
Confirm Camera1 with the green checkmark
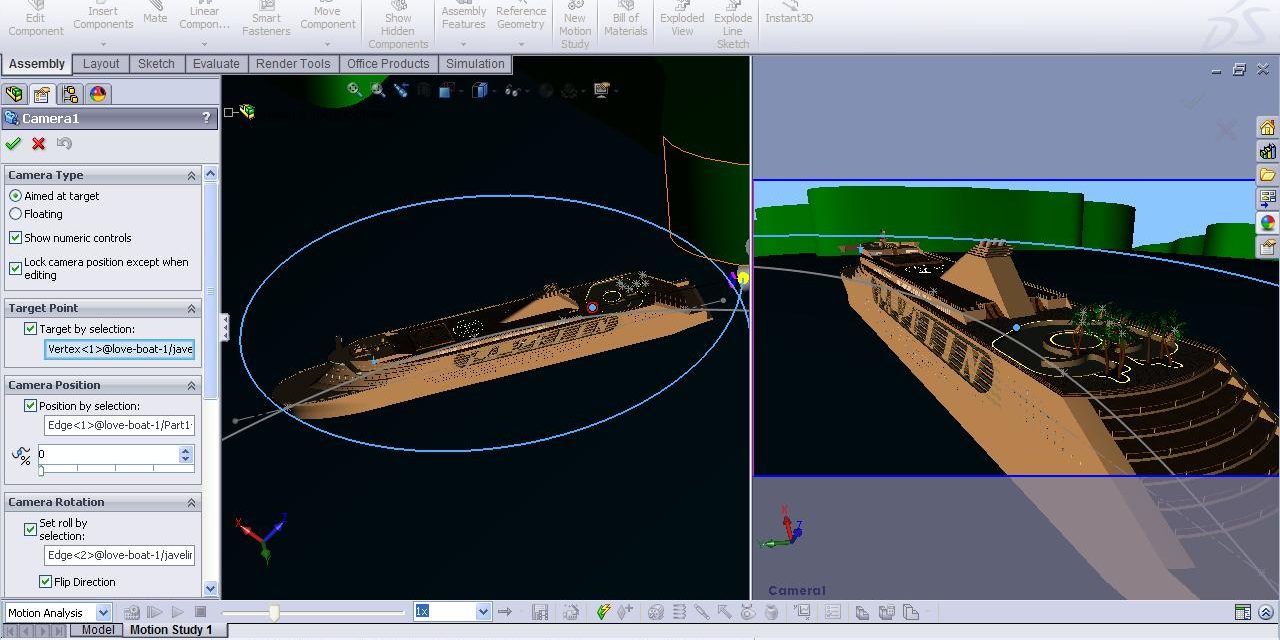coord(13,144)
